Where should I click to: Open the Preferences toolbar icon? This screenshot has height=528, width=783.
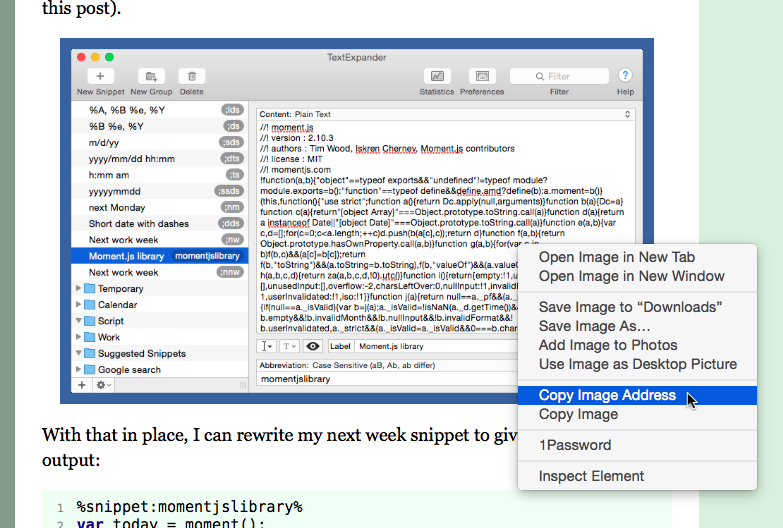point(482,76)
